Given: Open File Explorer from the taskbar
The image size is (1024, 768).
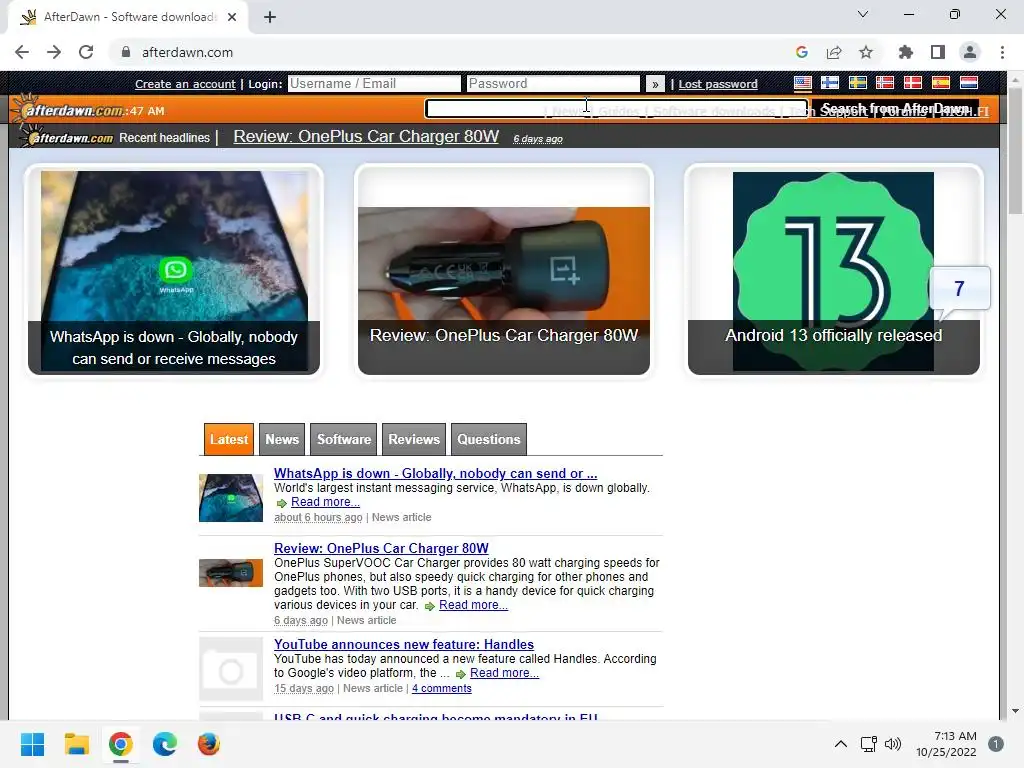Looking at the screenshot, I should click(76, 744).
